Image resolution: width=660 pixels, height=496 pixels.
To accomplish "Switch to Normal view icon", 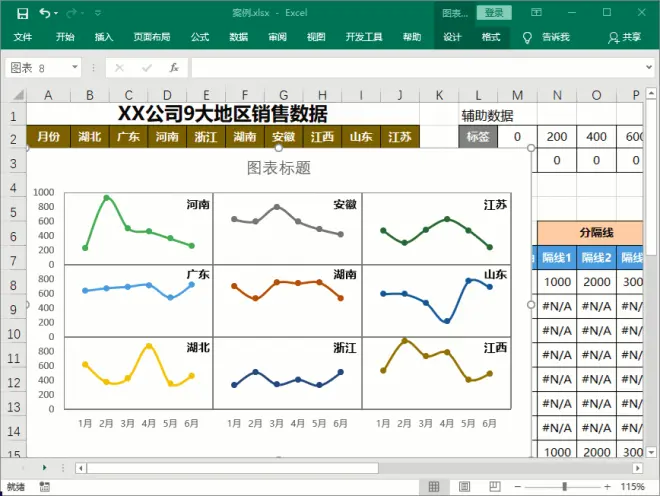I will (434, 487).
